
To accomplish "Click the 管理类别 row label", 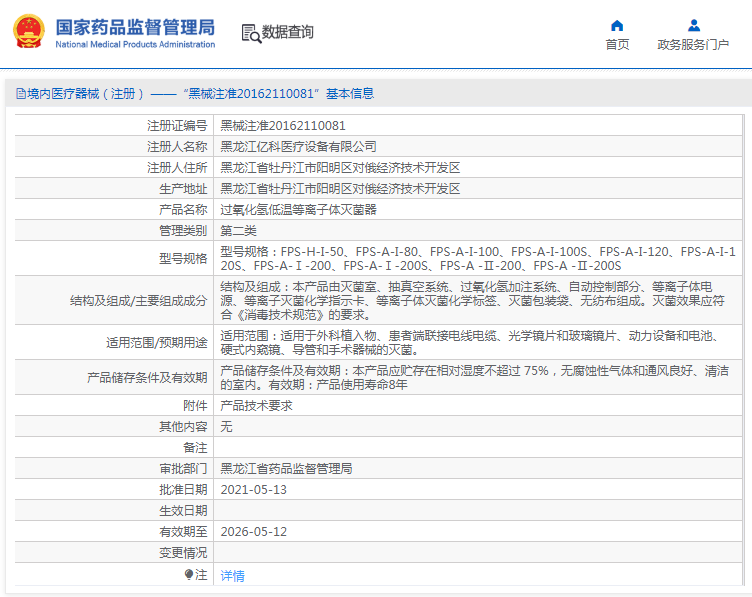I will (x=183, y=231).
